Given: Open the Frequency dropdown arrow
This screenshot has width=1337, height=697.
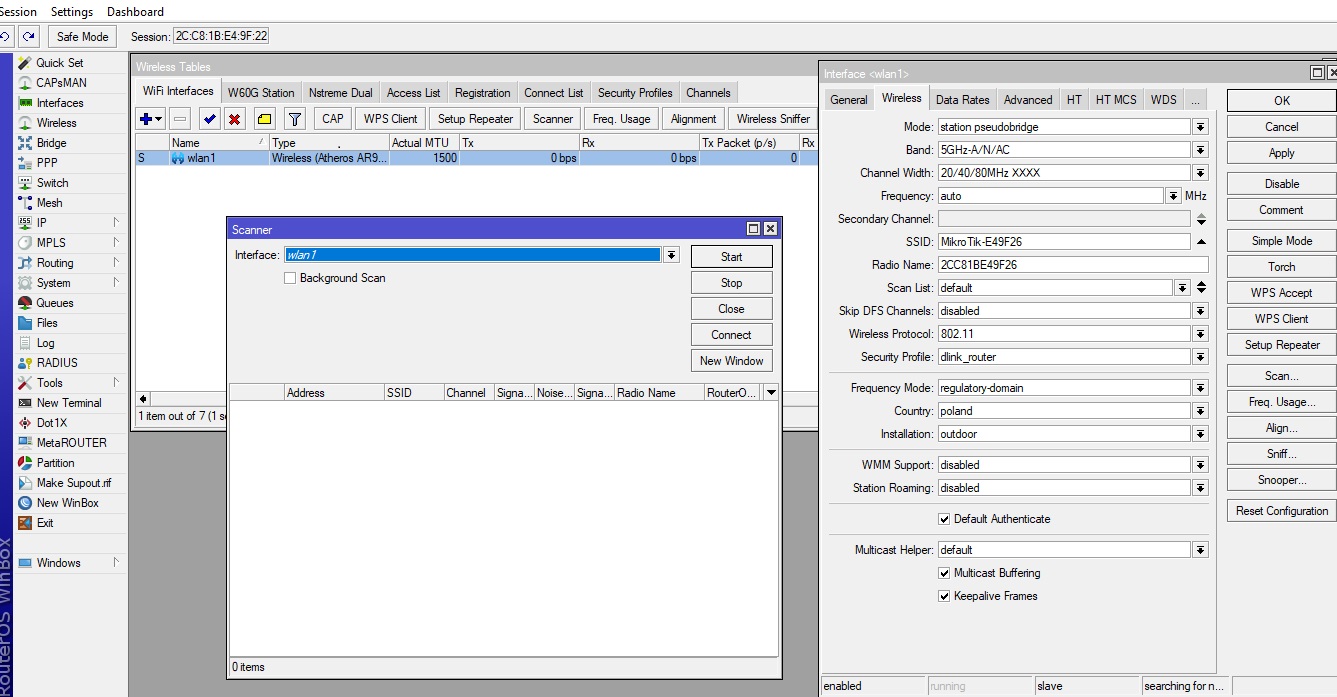Looking at the screenshot, I should [1173, 196].
